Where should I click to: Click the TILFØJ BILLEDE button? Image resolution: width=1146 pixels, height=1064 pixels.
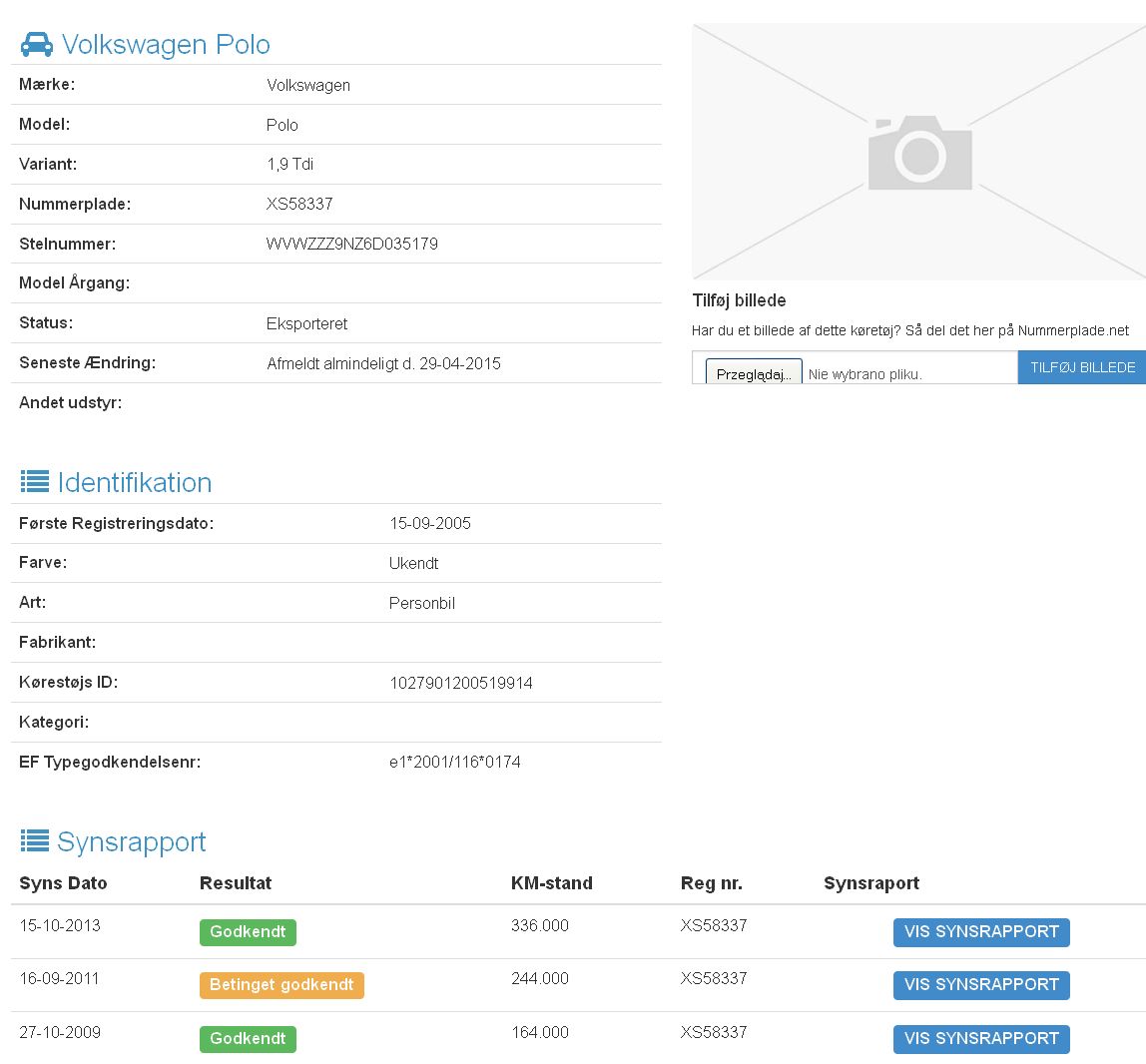pyautogui.click(x=1082, y=367)
